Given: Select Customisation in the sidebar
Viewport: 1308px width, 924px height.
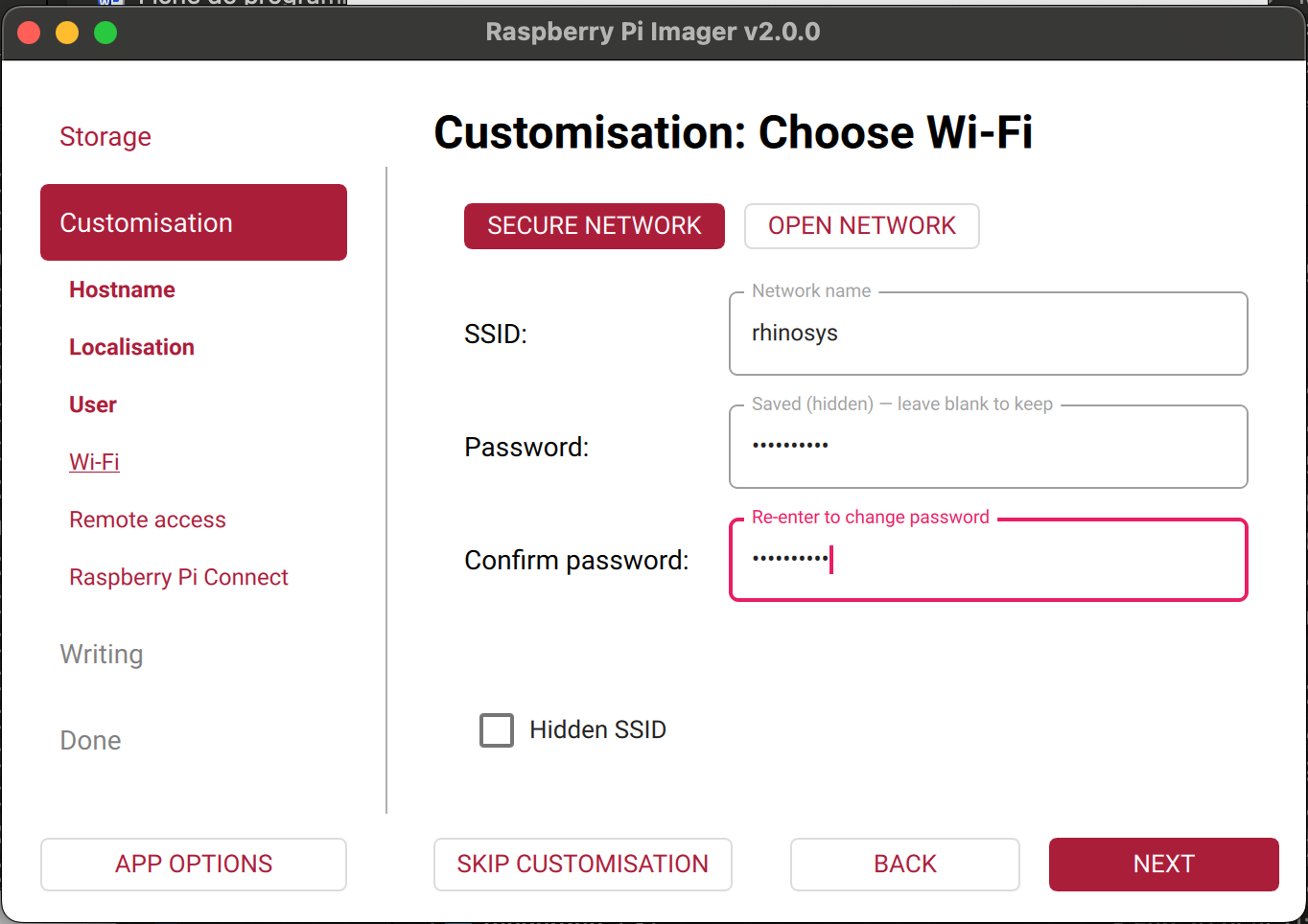Looking at the screenshot, I should click(x=194, y=222).
